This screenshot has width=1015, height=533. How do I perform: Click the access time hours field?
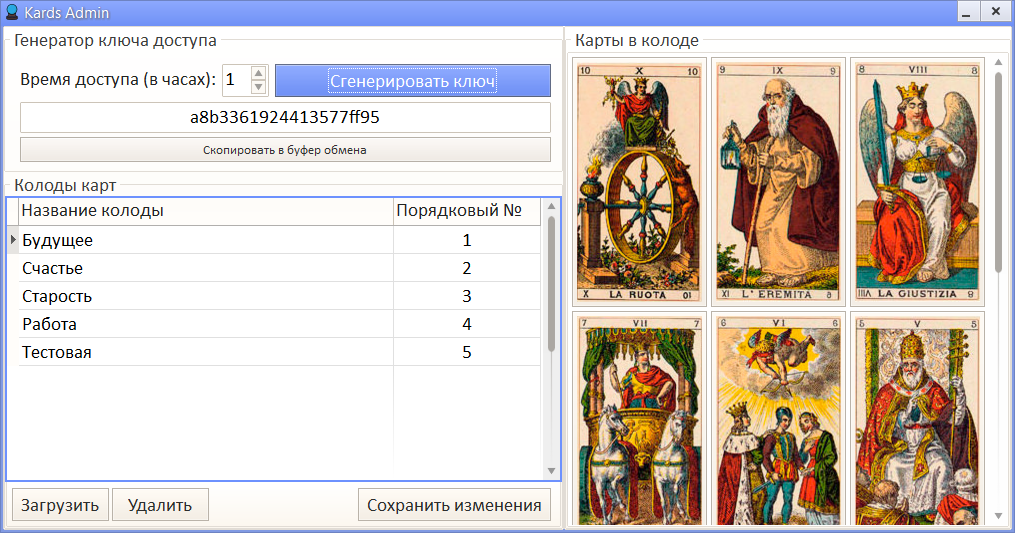click(237, 80)
